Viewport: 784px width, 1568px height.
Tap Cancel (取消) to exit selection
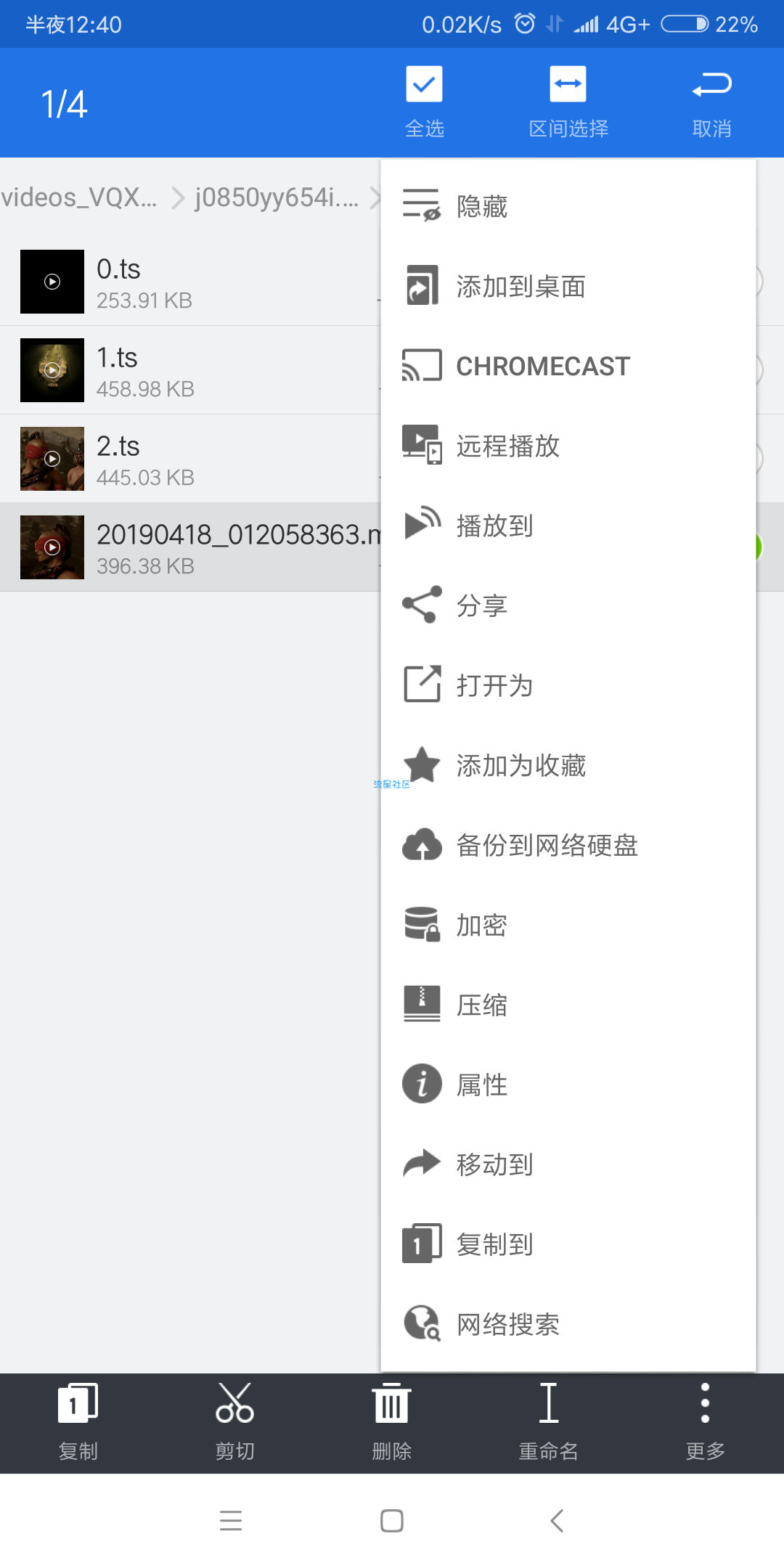tap(711, 103)
